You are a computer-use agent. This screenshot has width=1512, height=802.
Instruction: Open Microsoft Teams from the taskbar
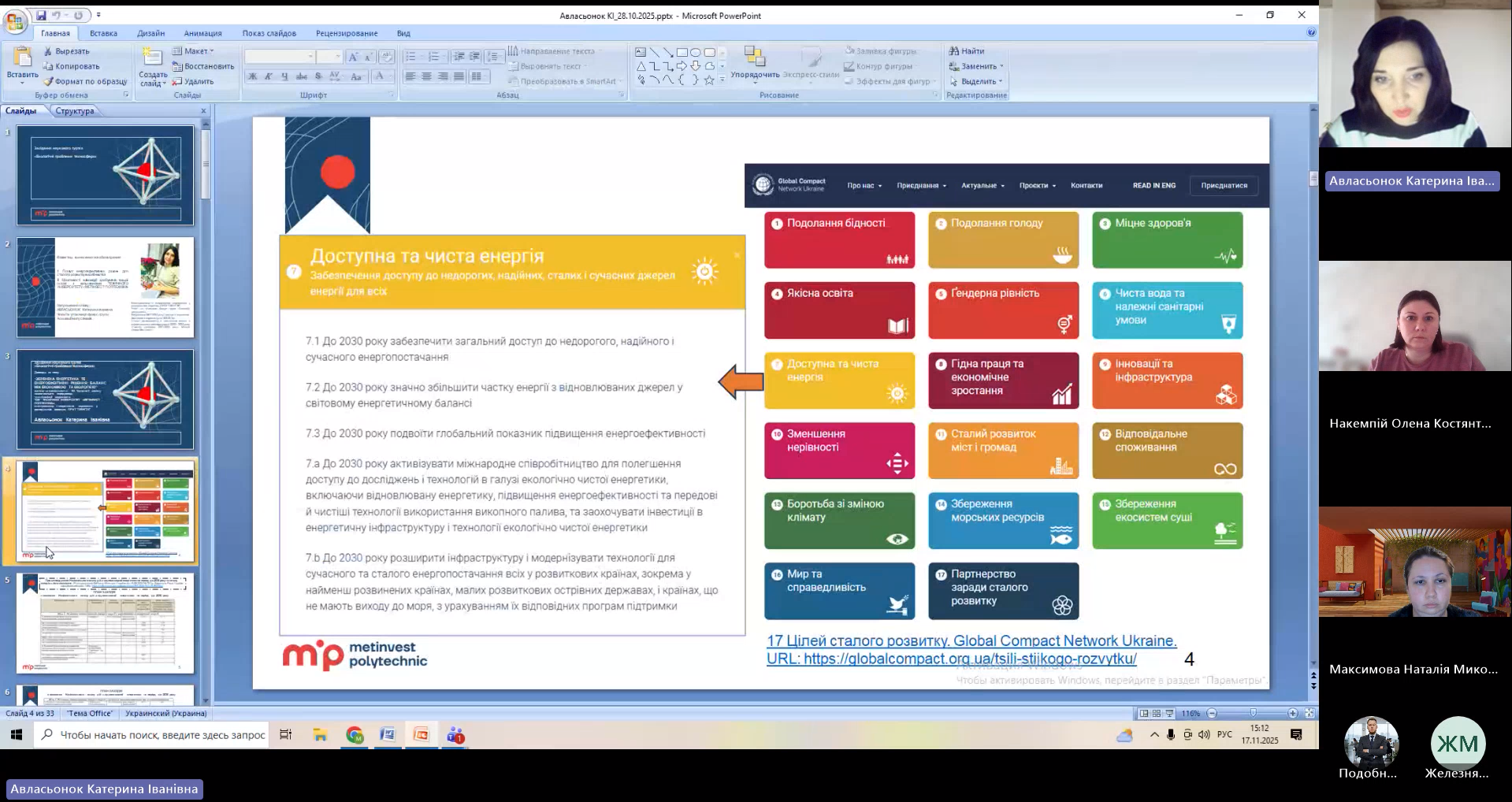(x=455, y=735)
